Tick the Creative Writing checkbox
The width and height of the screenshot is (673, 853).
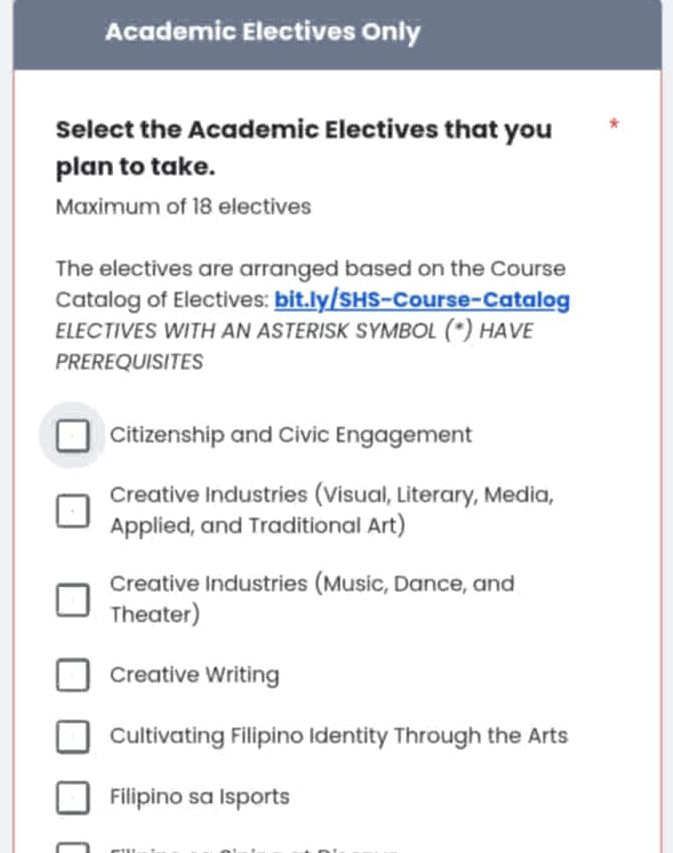click(72, 675)
